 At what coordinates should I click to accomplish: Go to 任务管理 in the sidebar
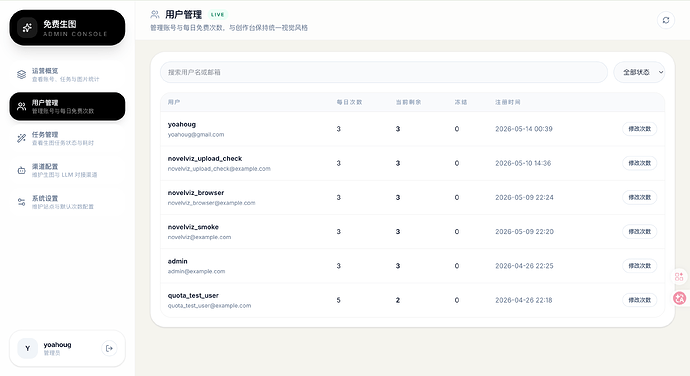point(67,138)
